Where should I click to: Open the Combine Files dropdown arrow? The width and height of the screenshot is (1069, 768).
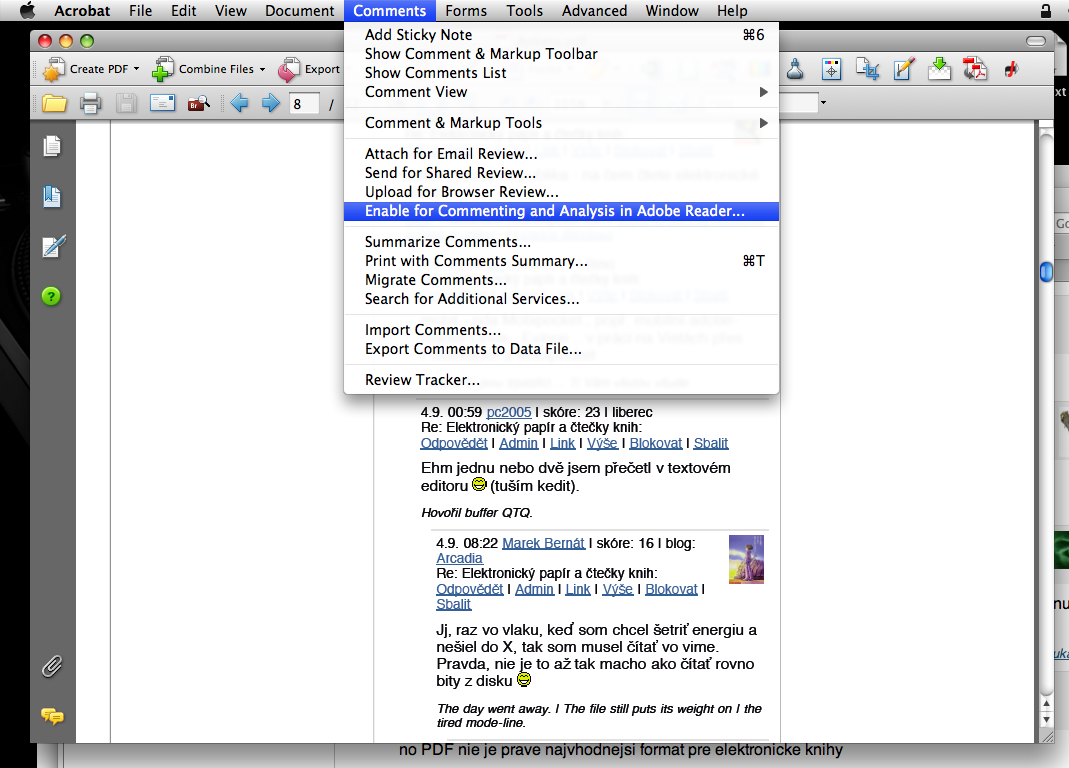click(262, 69)
